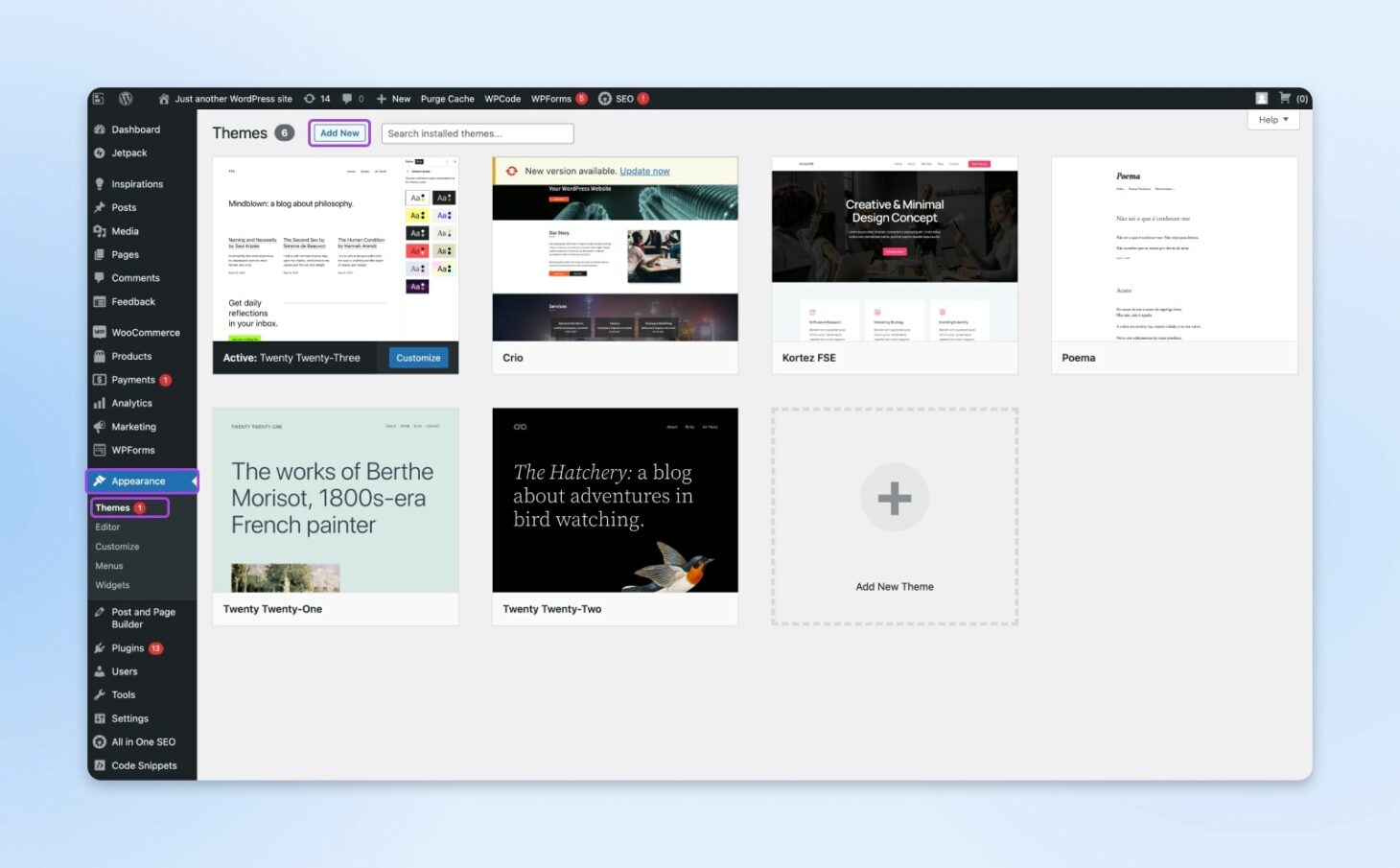Image resolution: width=1400 pixels, height=868 pixels.
Task: Click the Jetpack item in the sidebar
Action: (x=129, y=152)
